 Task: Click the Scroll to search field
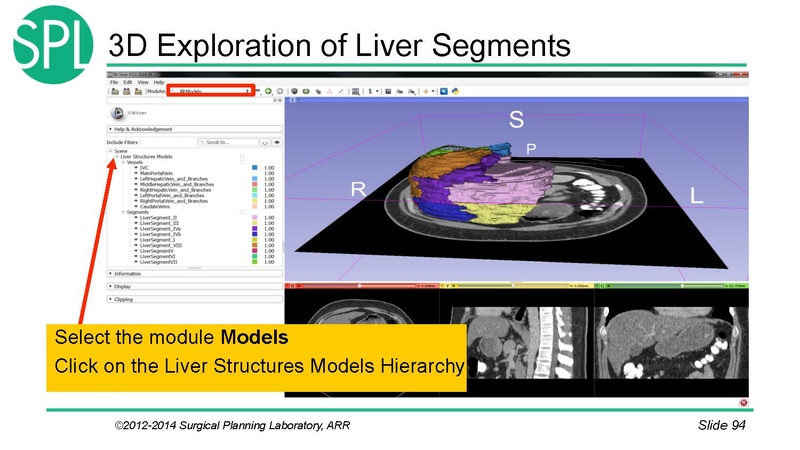pyautogui.click(x=228, y=142)
